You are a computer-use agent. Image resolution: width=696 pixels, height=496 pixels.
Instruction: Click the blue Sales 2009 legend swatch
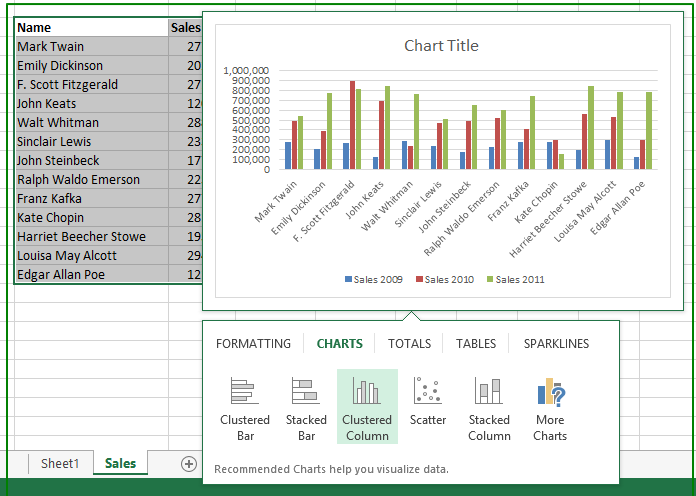click(348, 279)
